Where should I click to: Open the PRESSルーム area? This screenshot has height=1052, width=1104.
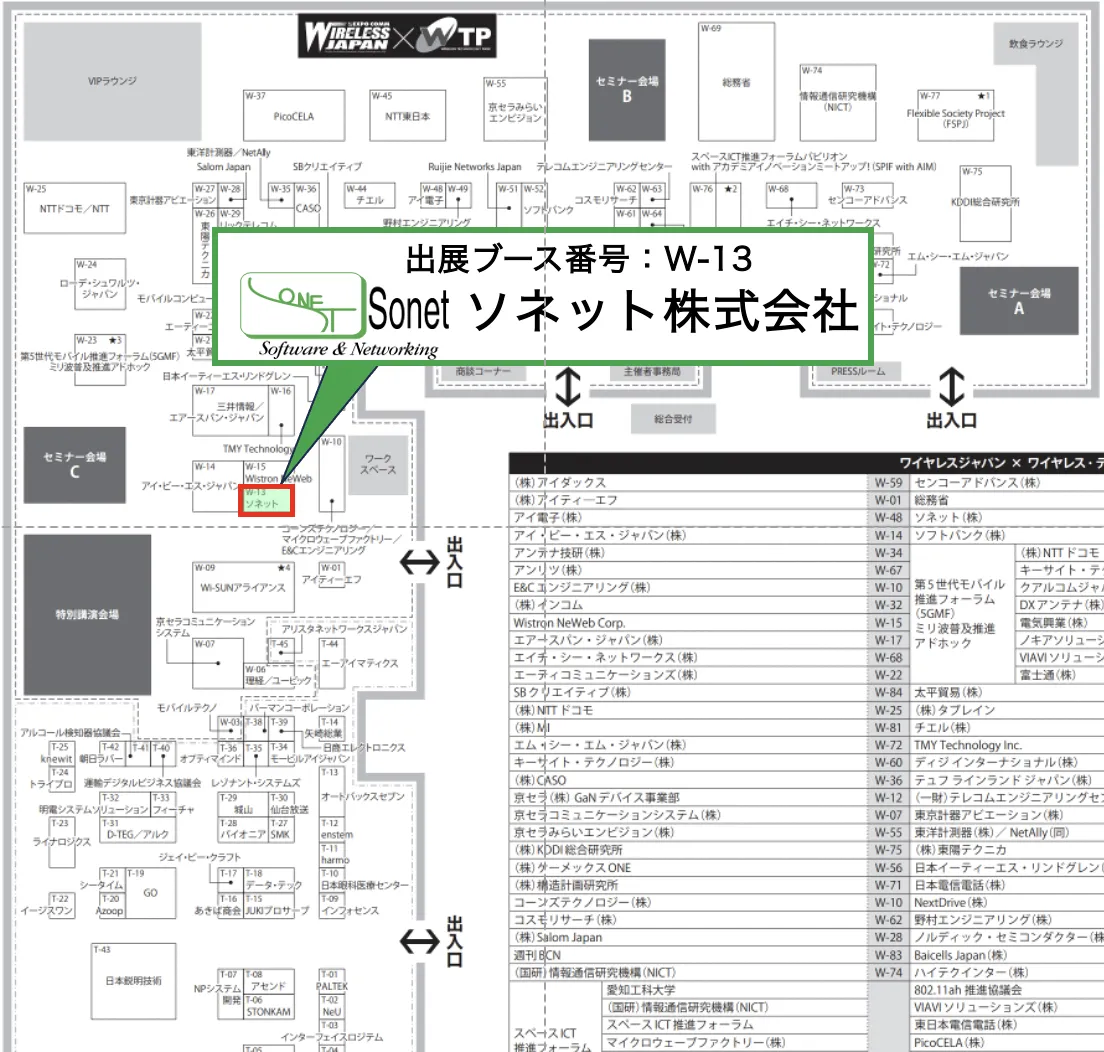pos(859,370)
